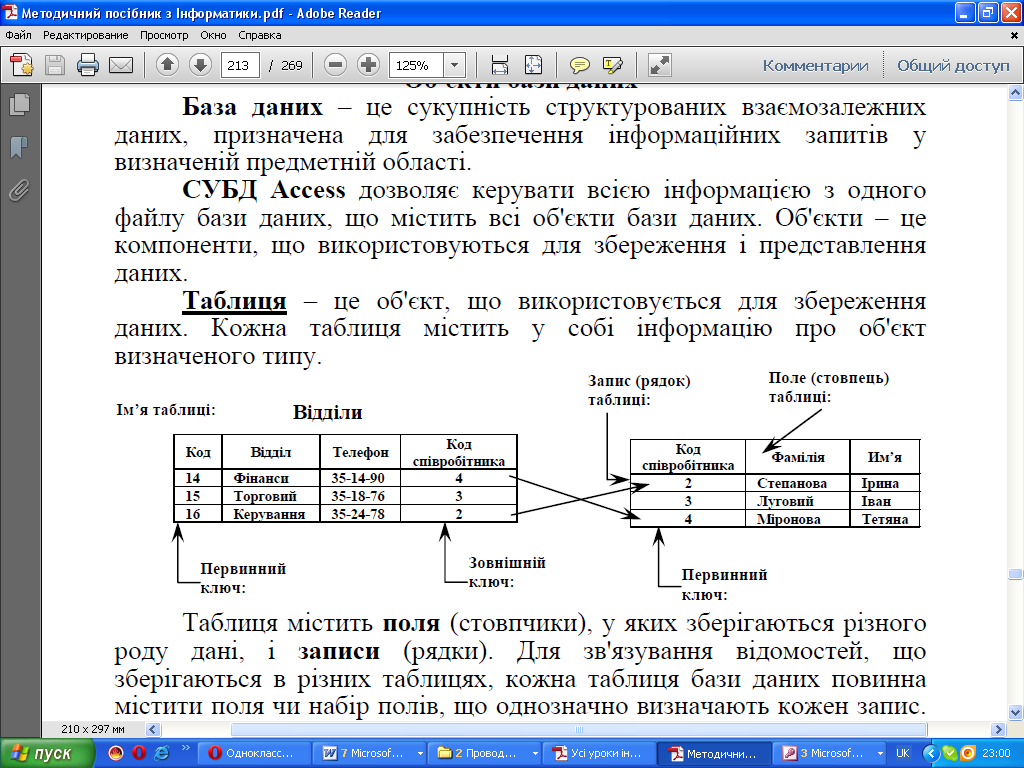The image size is (1024, 768).
Task: Click horizontal scrollbar right arrow
Action: (998, 729)
